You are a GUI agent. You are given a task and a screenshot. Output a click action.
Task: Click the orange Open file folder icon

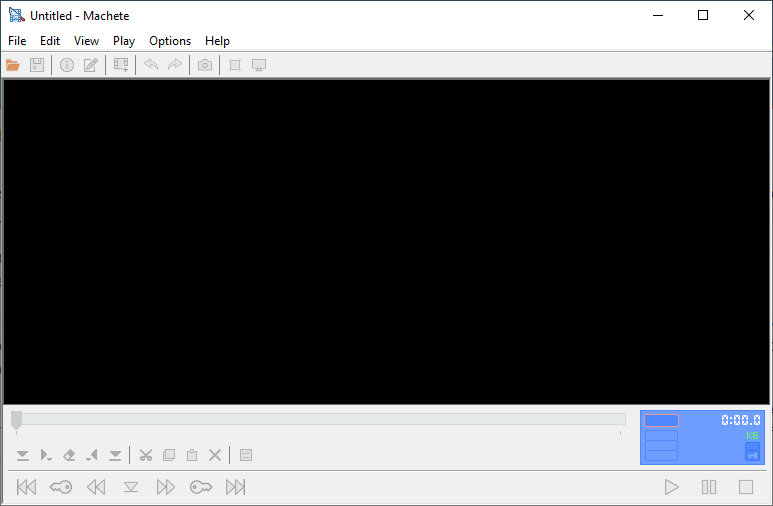click(13, 65)
